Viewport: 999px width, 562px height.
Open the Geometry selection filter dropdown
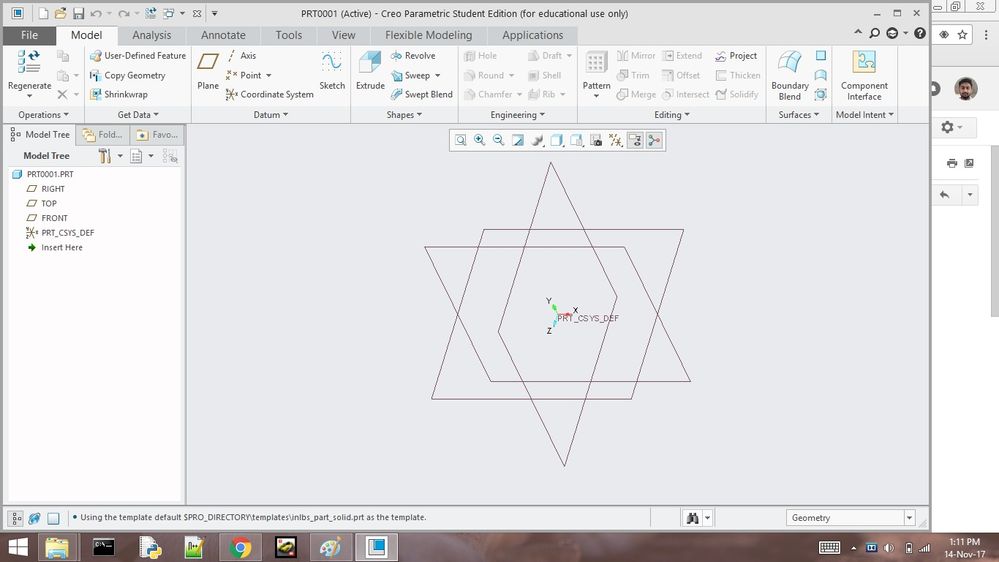tap(909, 518)
